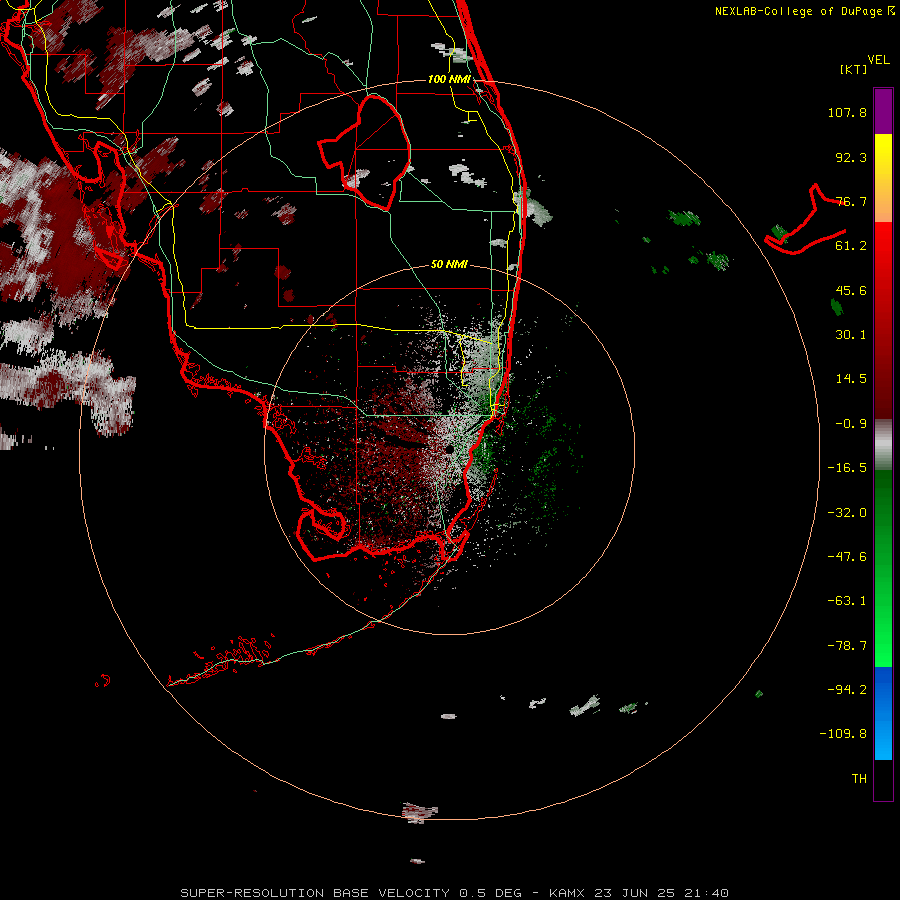The image size is (900, 900).
Task: Click the TH legend label
Action: click(x=859, y=779)
